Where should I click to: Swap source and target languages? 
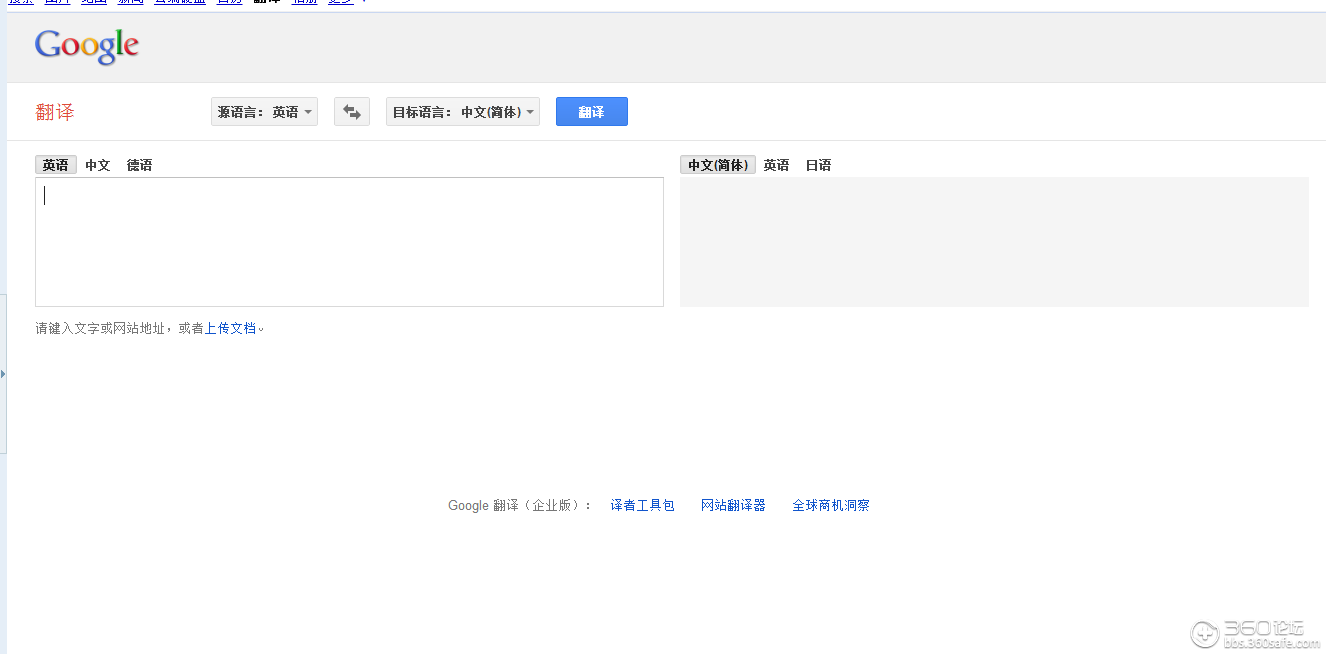352,112
